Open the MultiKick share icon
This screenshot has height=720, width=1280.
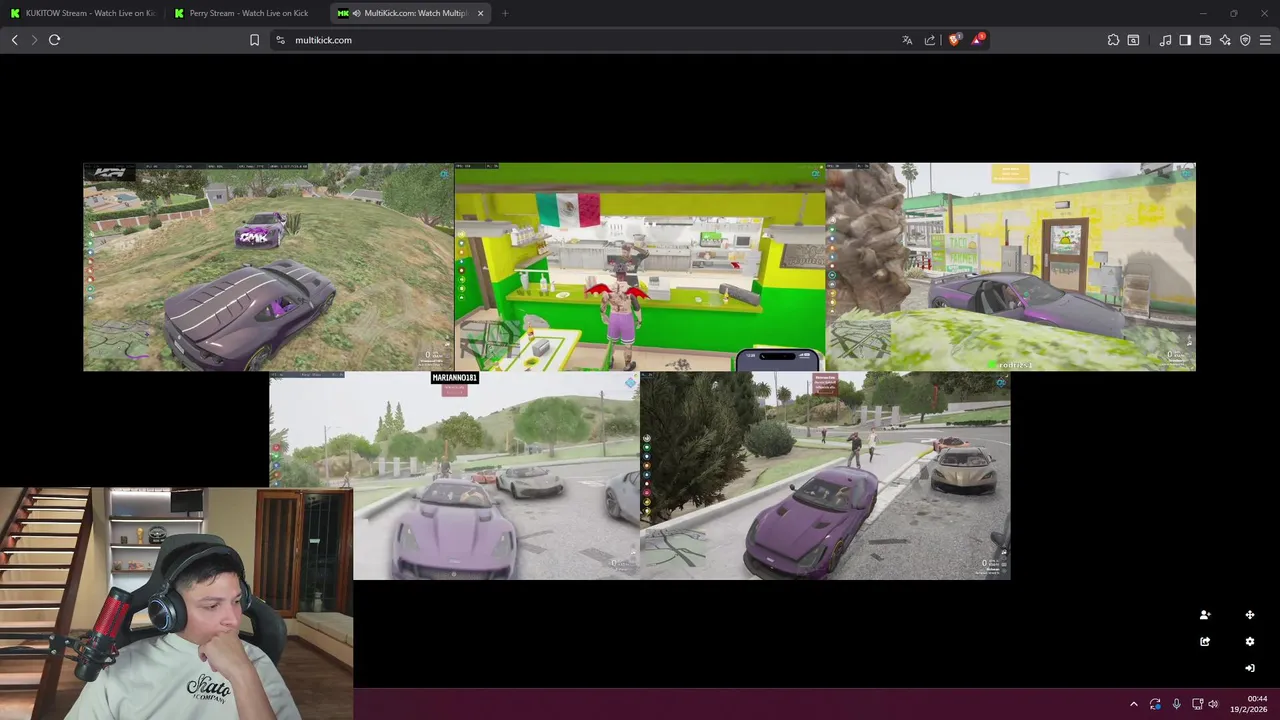click(x=1205, y=642)
